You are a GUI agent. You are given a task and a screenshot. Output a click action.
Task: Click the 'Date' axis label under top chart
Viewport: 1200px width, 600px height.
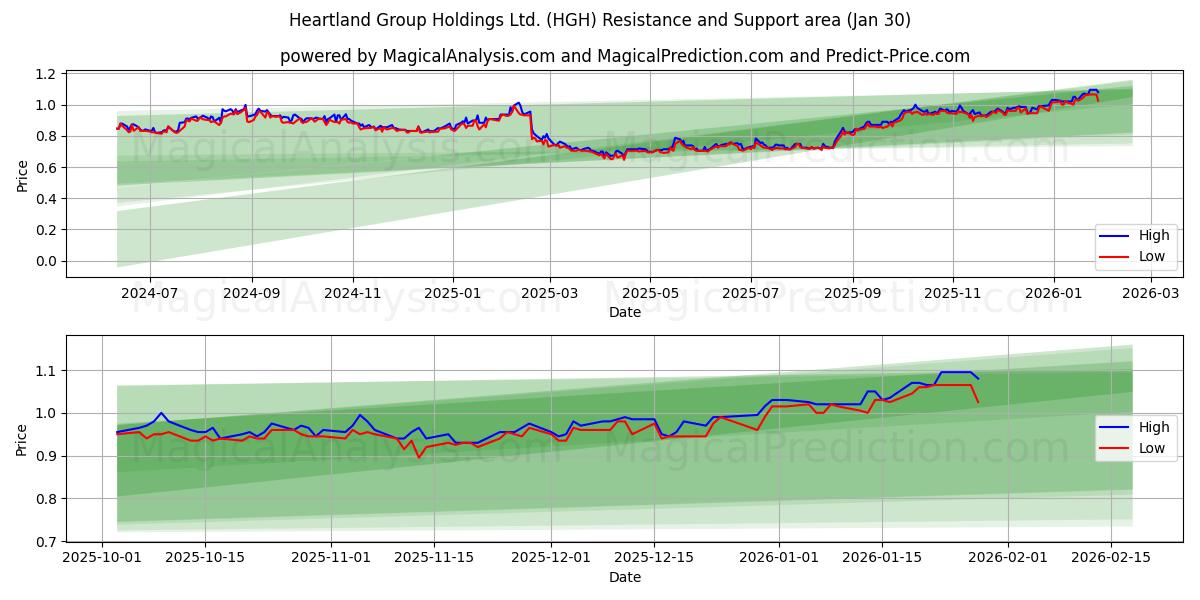tap(625, 313)
